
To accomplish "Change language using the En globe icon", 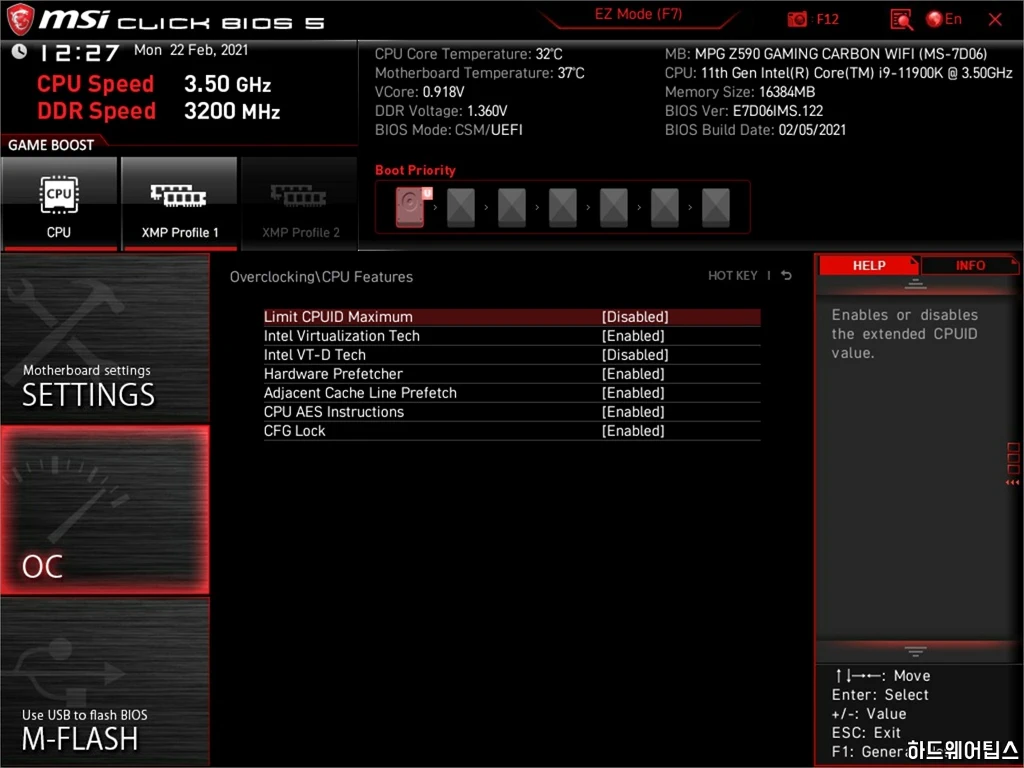I will 944,19.
